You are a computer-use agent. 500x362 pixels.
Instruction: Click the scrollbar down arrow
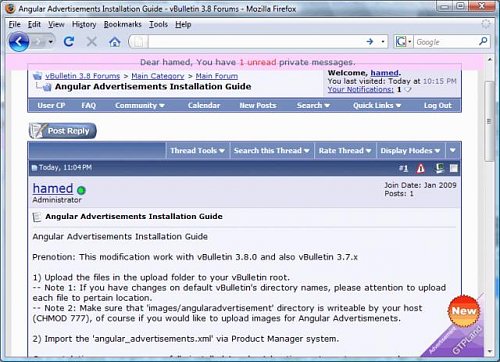coord(489,351)
